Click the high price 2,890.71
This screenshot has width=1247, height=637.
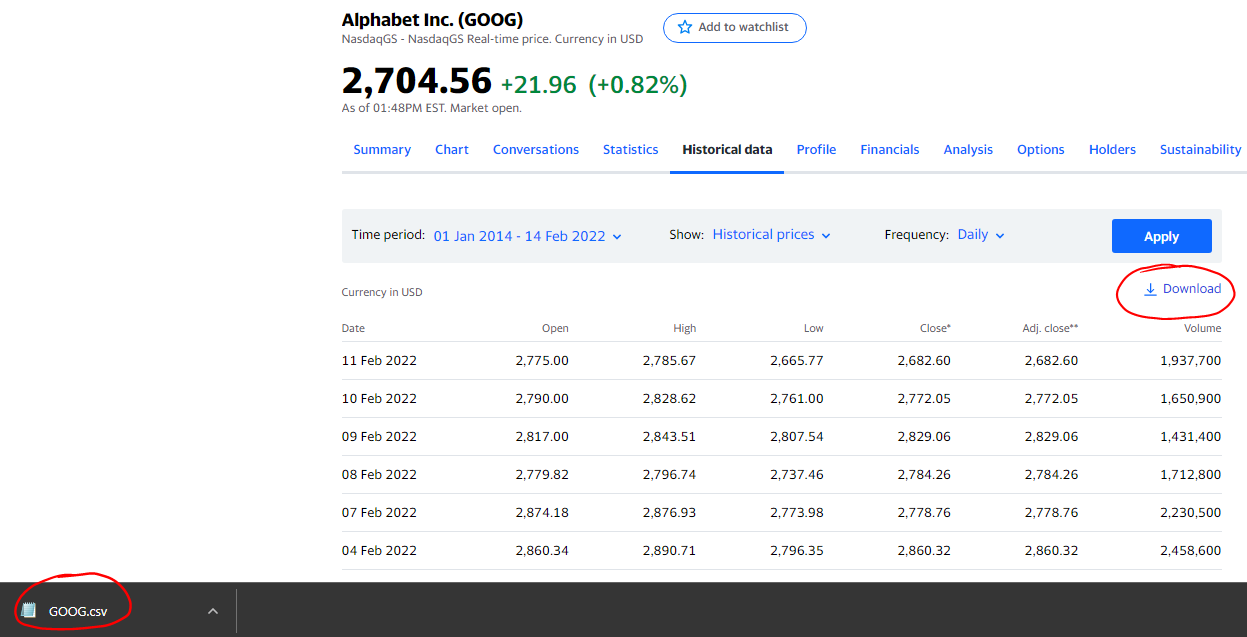coord(669,551)
